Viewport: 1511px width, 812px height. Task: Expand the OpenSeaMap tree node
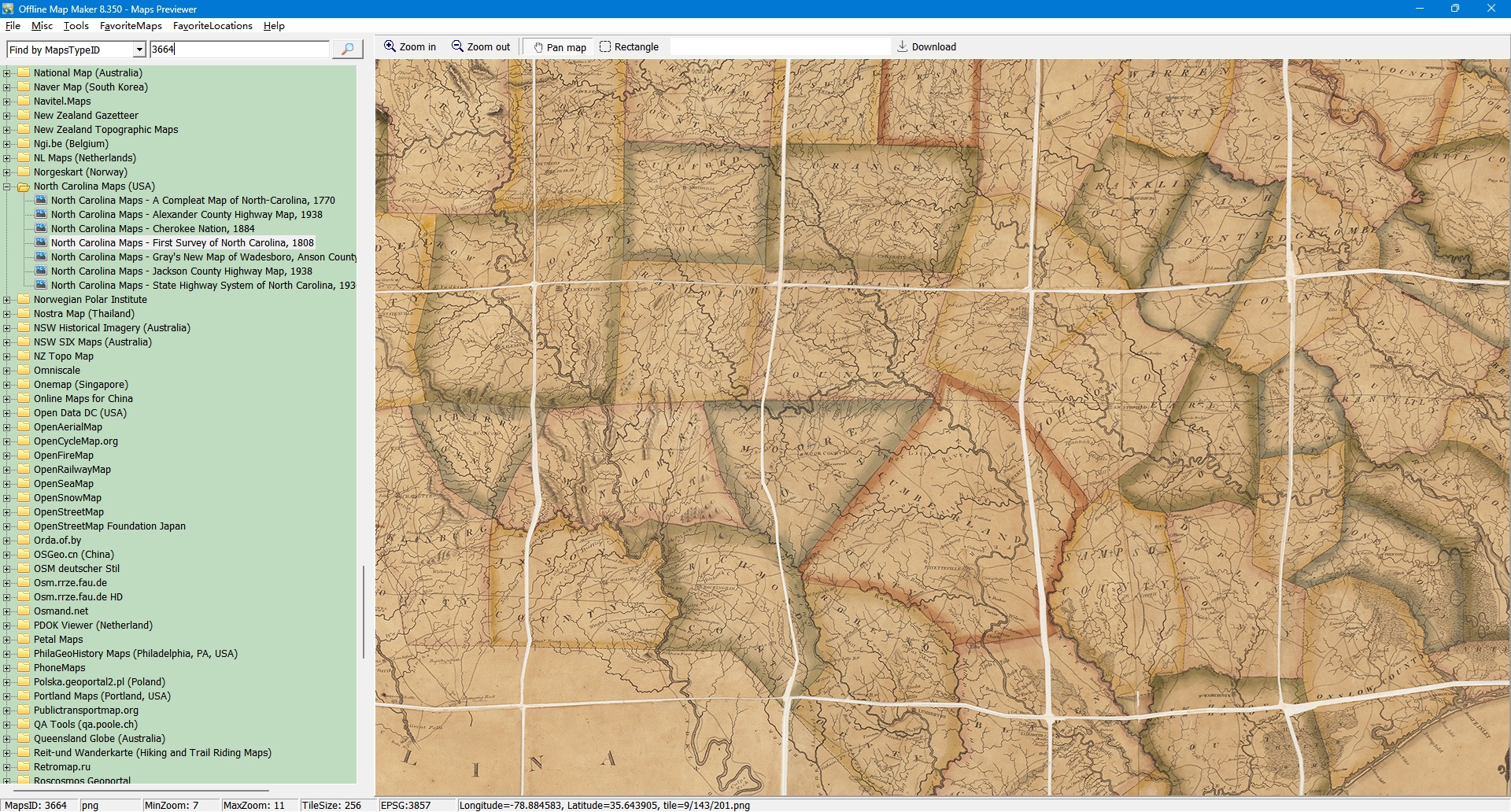tap(7, 484)
